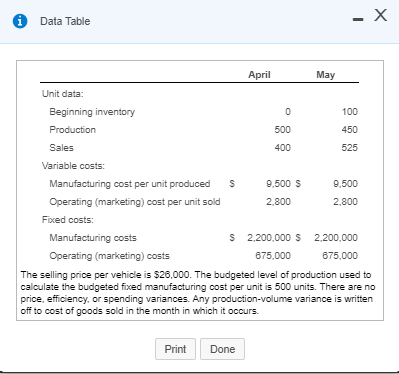
Task: Click April operating cost per unit 2,800
Action: pyautogui.click(x=279, y=202)
